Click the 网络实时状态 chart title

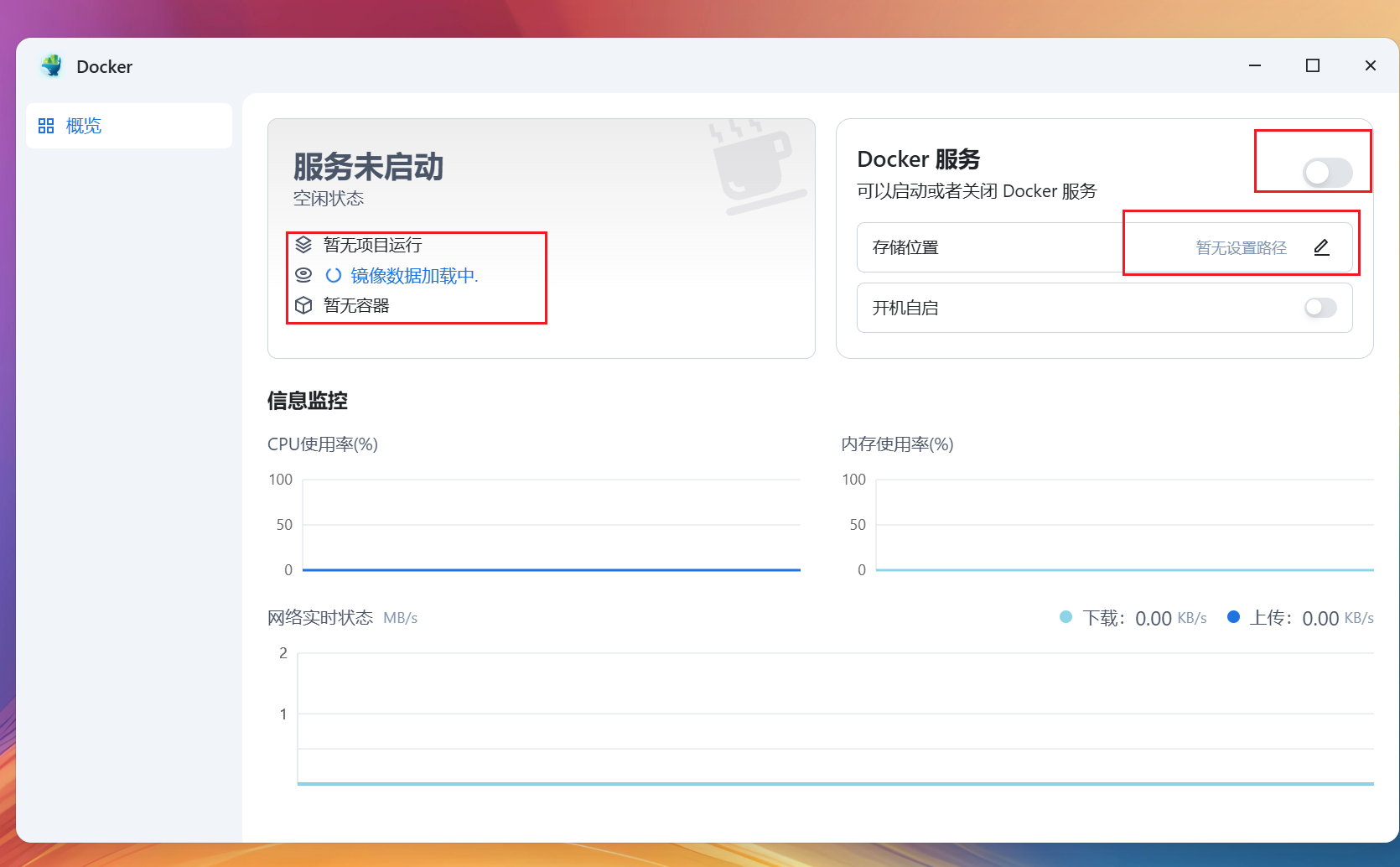pyautogui.click(x=320, y=618)
